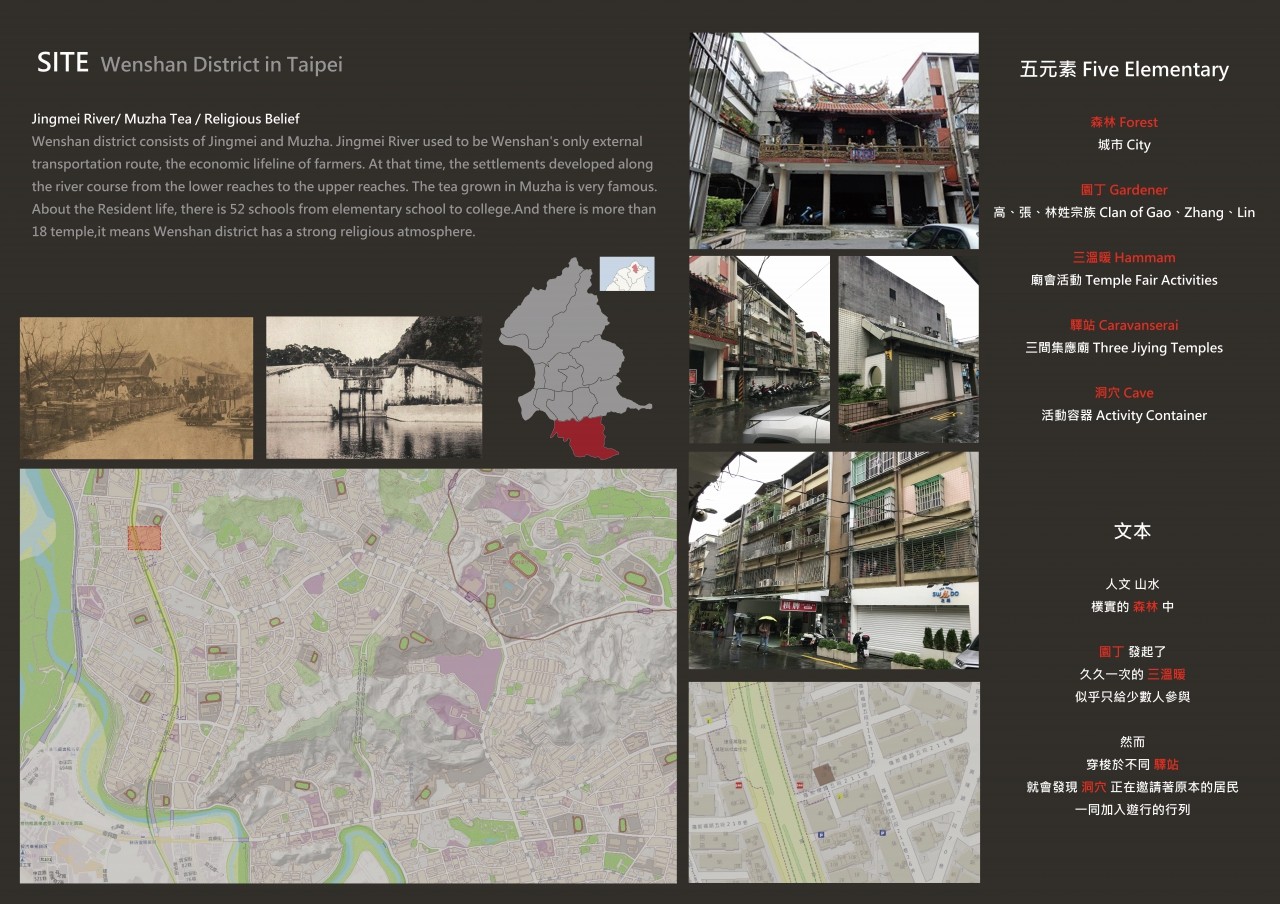Select the photo of grey building with stairs
Viewport: 1280px width, 904px height.
[908, 349]
